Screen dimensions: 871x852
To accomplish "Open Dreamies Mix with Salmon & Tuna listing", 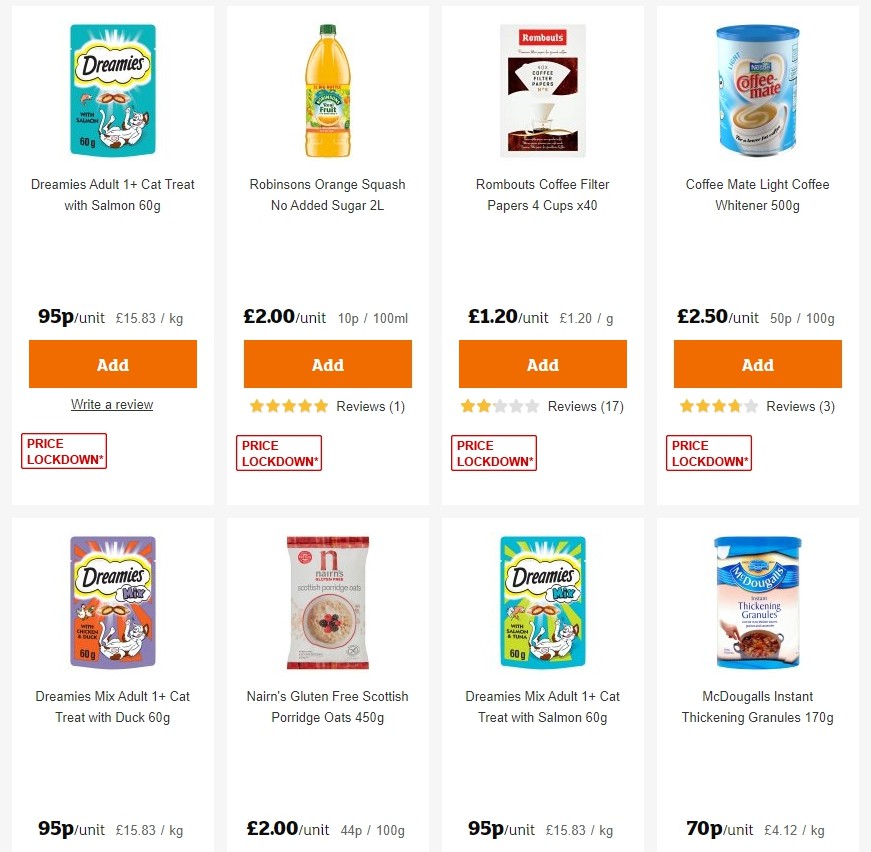I will pos(542,706).
